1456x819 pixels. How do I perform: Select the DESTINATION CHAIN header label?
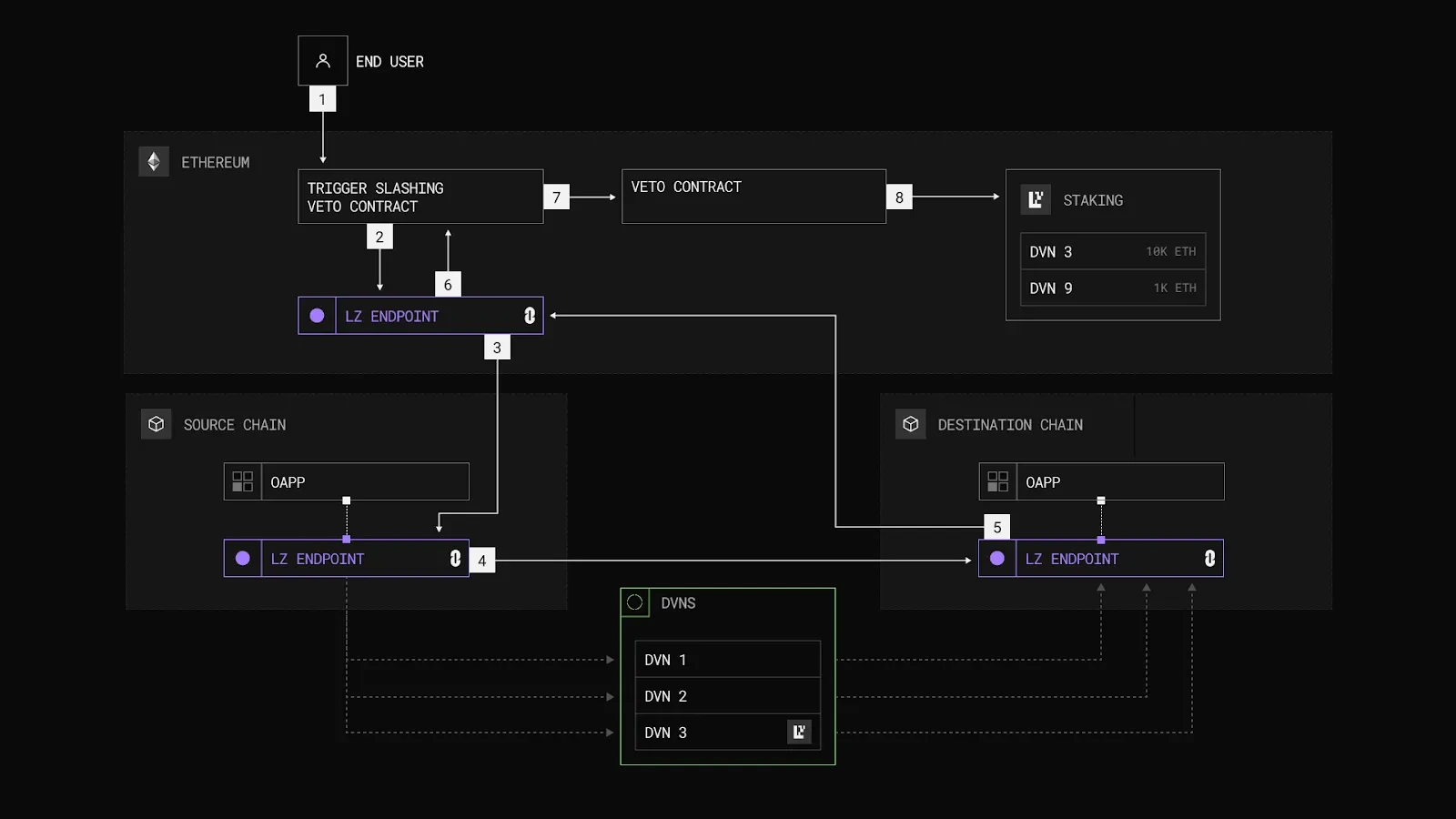point(1010,424)
